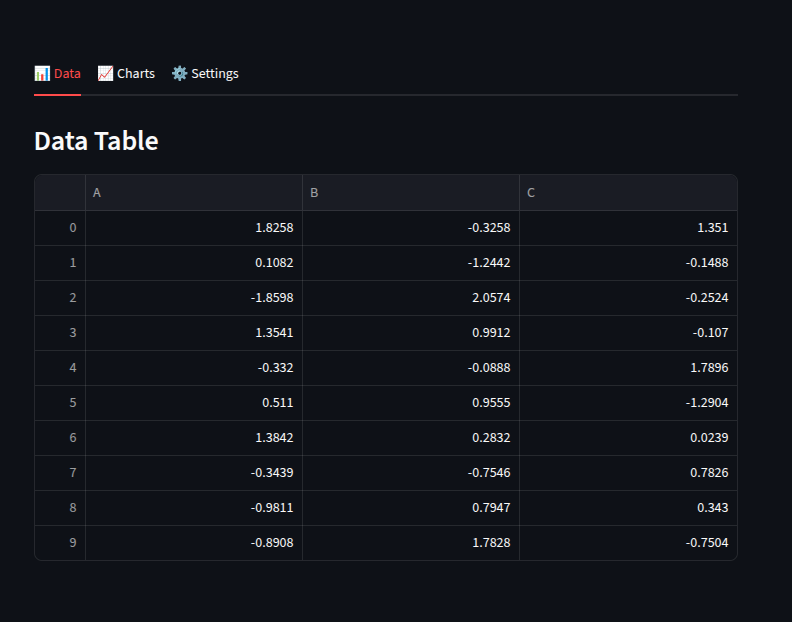The height and width of the screenshot is (622, 792).
Task: Click cell containing 2.0574
Action: pyautogui.click(x=411, y=298)
